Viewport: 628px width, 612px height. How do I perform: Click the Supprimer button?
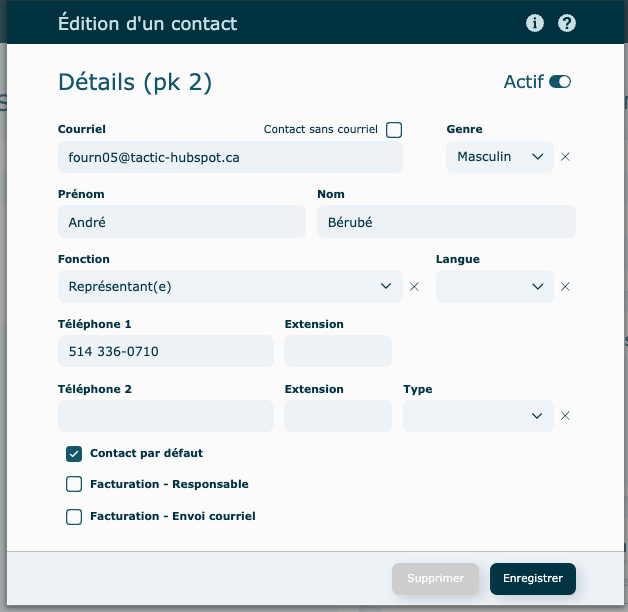437,578
